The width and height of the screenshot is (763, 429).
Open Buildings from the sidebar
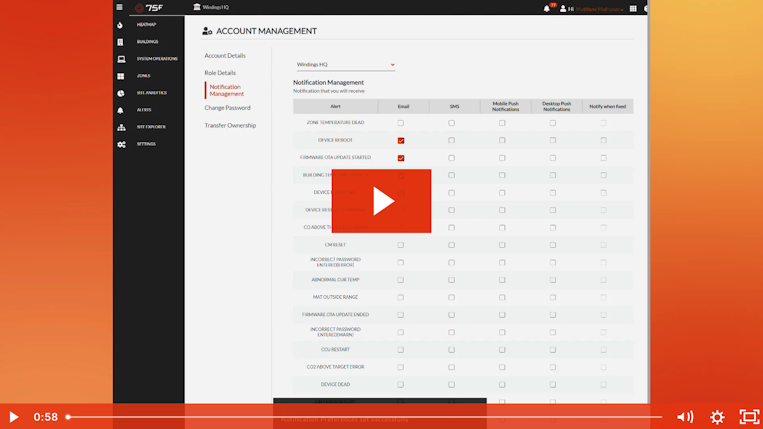[147, 42]
